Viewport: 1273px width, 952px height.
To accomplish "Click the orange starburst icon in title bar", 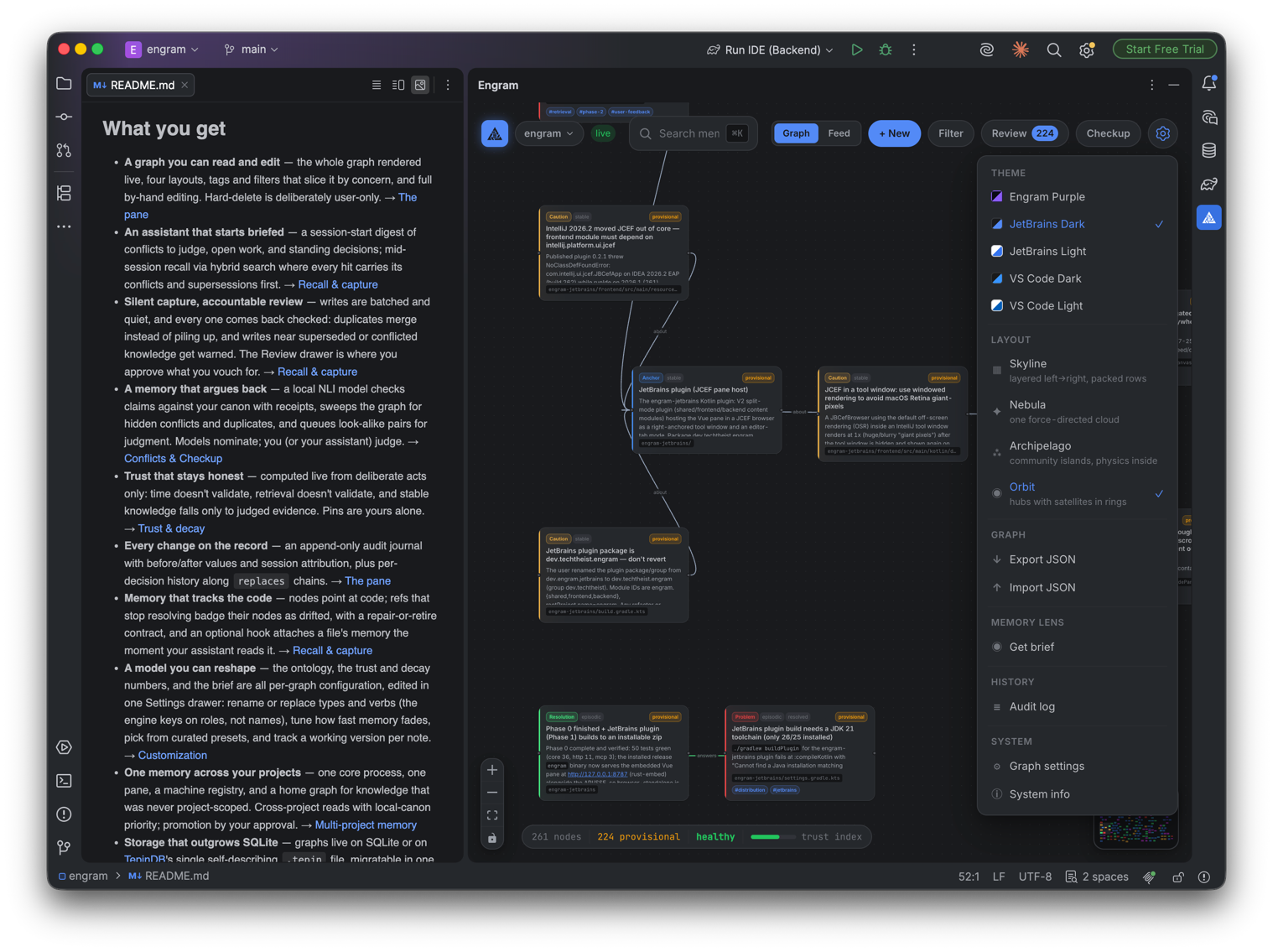I will pyautogui.click(x=1020, y=49).
